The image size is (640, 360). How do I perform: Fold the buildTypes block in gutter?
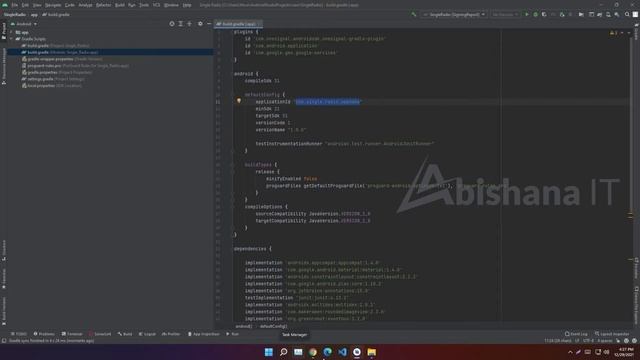pos(232,165)
